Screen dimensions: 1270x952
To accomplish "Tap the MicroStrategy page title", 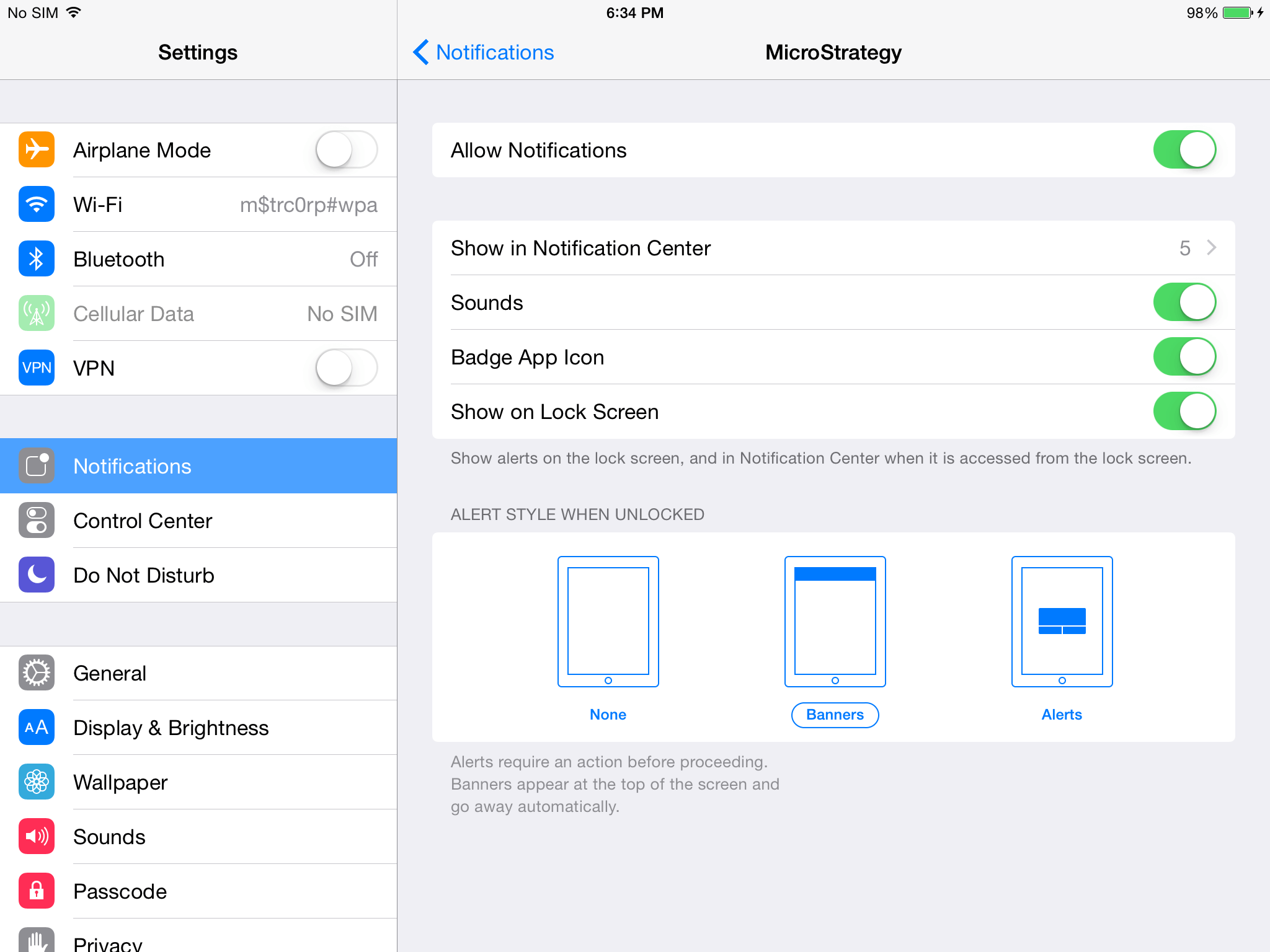I will (x=833, y=53).
